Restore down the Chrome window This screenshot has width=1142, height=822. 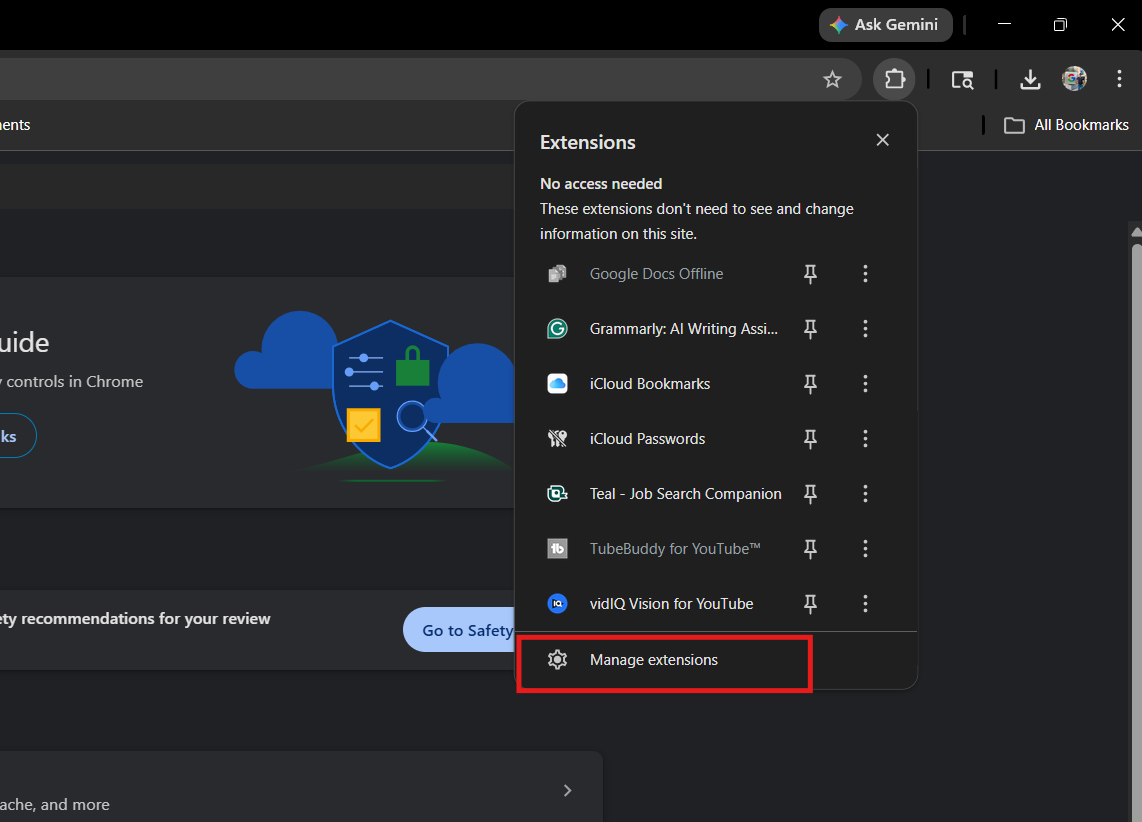pyautogui.click(x=1060, y=25)
